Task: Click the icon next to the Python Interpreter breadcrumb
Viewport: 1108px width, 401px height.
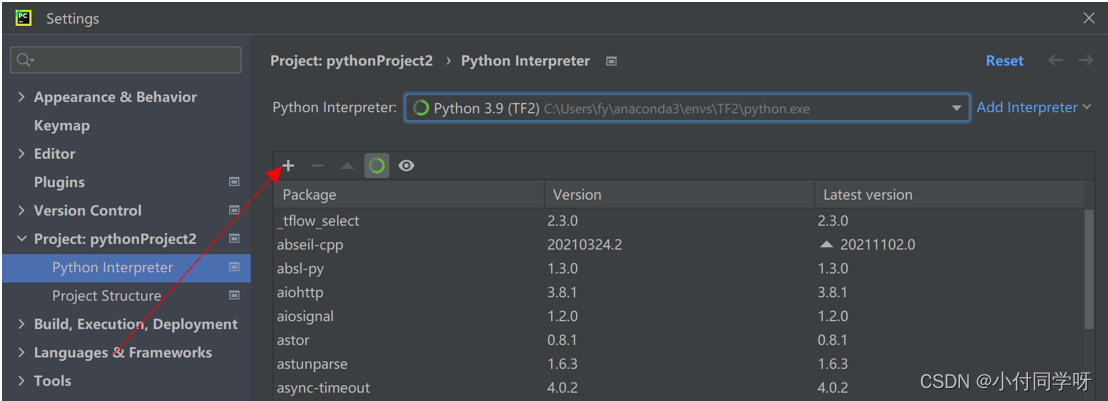Action: [612, 61]
